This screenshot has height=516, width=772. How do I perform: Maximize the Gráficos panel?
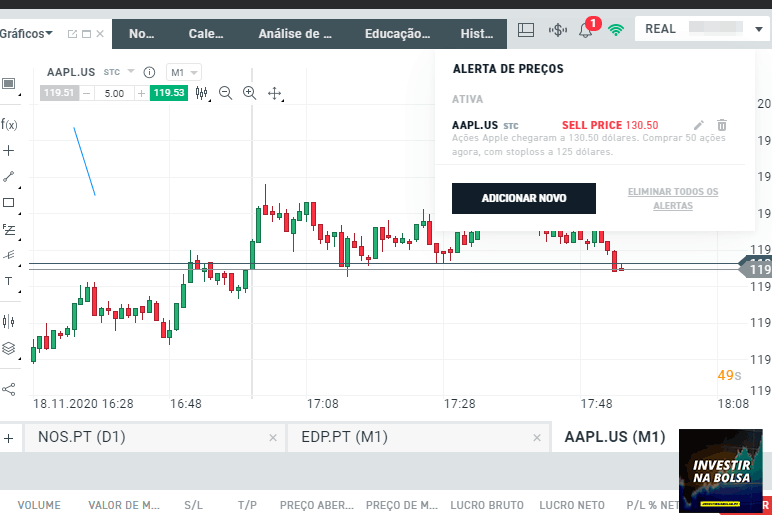tap(87, 34)
